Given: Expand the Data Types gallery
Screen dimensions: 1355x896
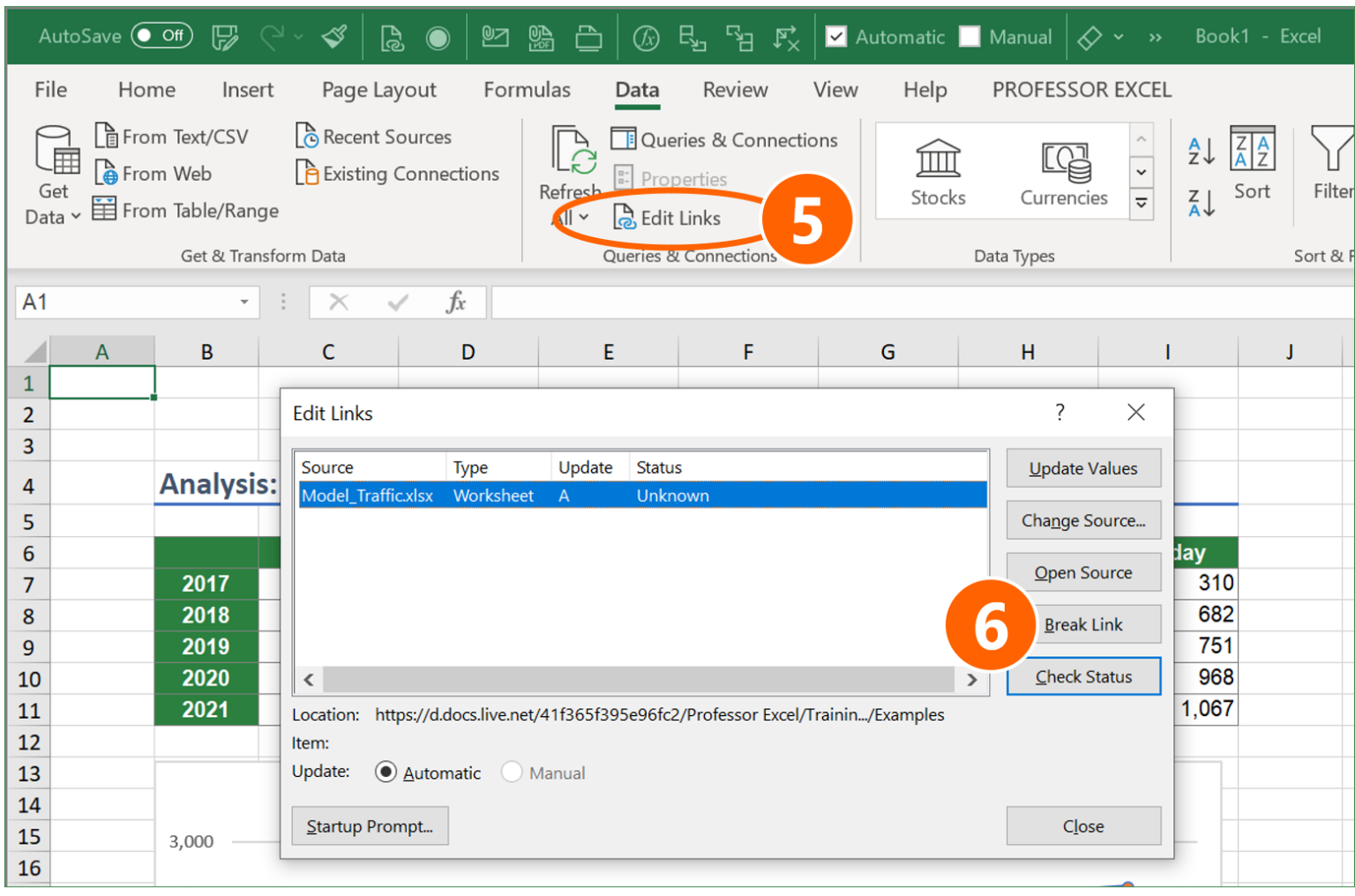Looking at the screenshot, I should click(1142, 205).
